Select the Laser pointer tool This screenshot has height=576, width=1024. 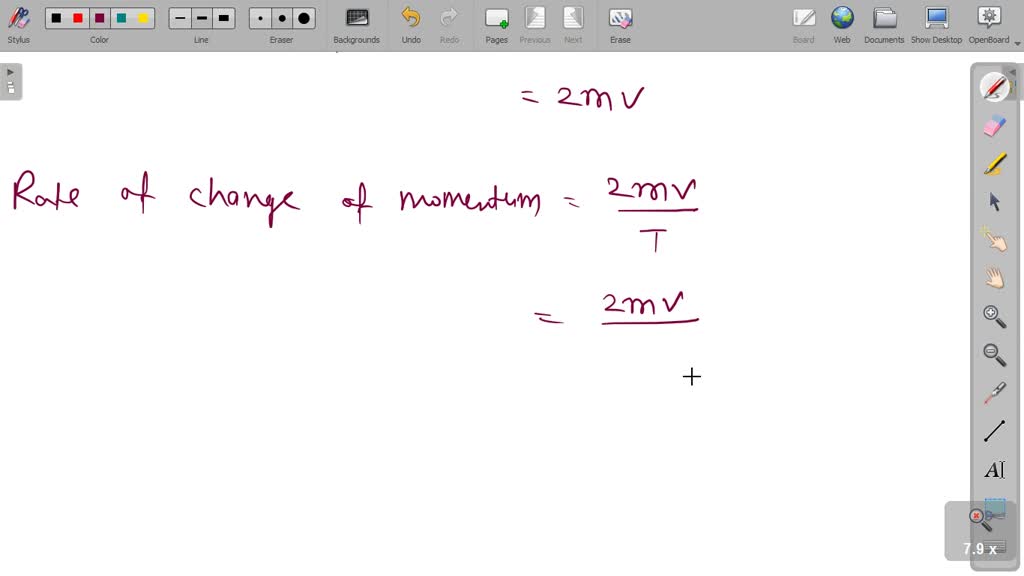994,392
